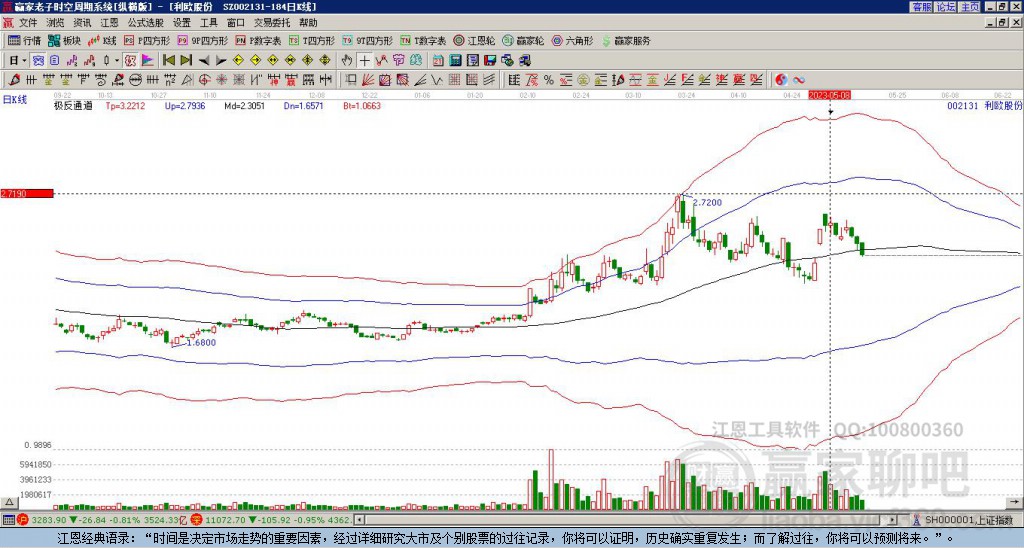This screenshot has width=1024, height=548.
Task: Open the P四方形 tool
Action: [147, 40]
